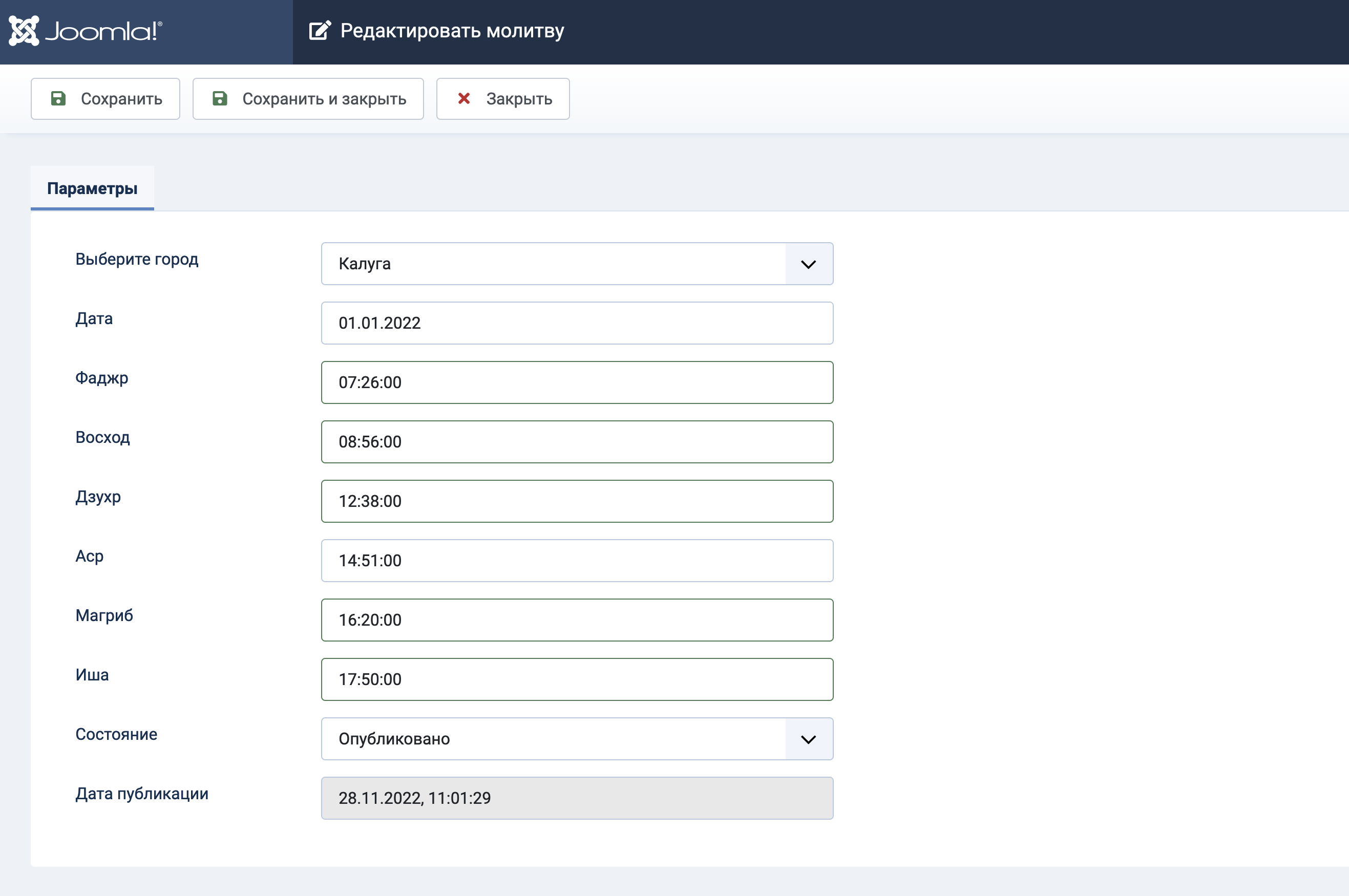The height and width of the screenshot is (896, 1349).
Task: Click the Закрыть button
Action: [x=503, y=99]
